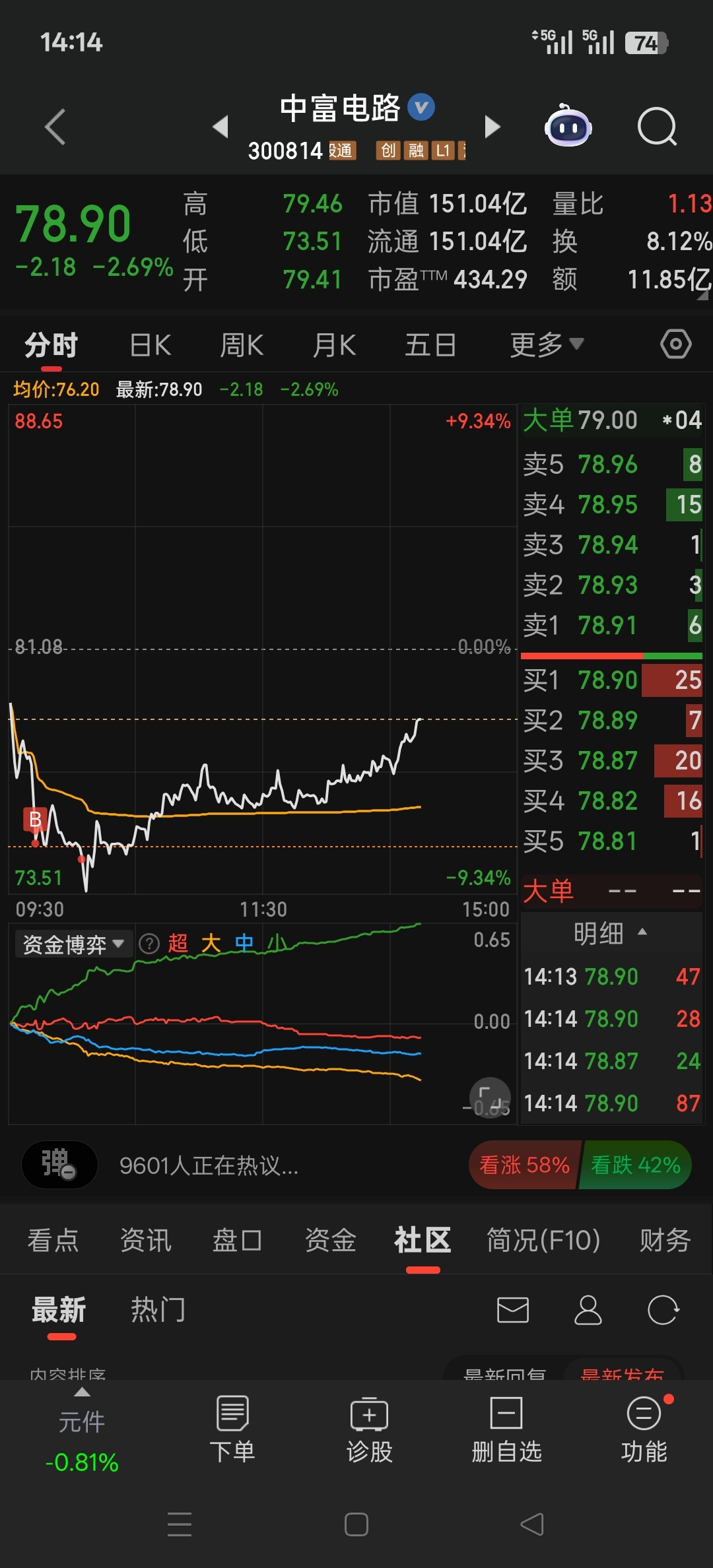The width and height of the screenshot is (713, 1568).
Task: Go to next stock with right triangle
Action: point(492,126)
